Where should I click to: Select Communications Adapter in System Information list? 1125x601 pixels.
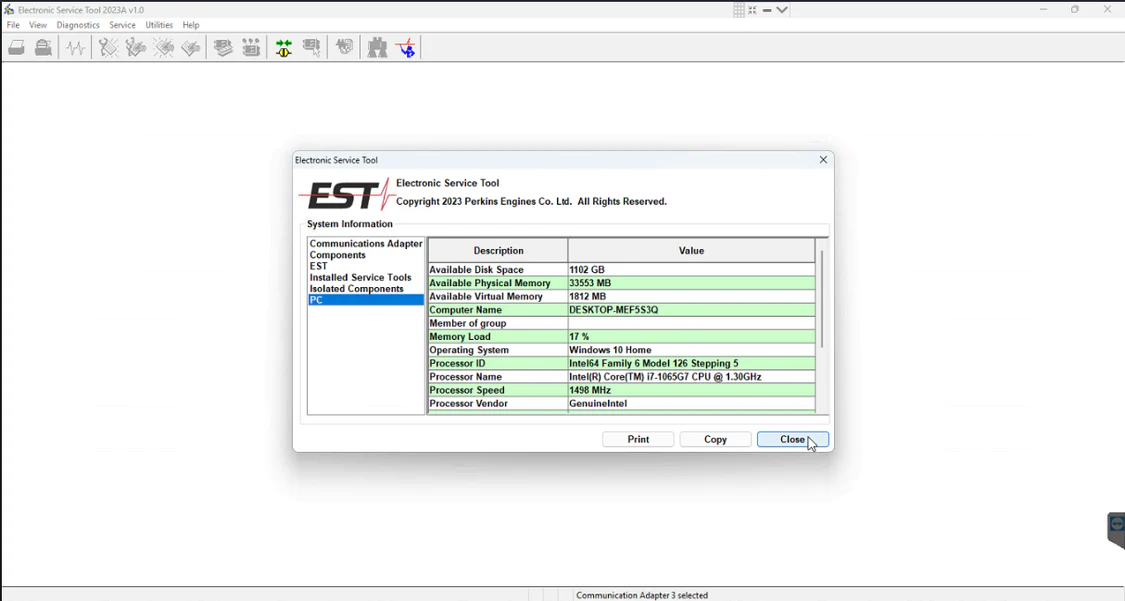[366, 244]
